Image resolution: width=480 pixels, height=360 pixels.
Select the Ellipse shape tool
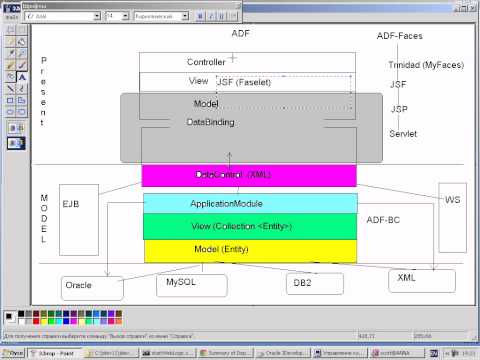(10, 112)
